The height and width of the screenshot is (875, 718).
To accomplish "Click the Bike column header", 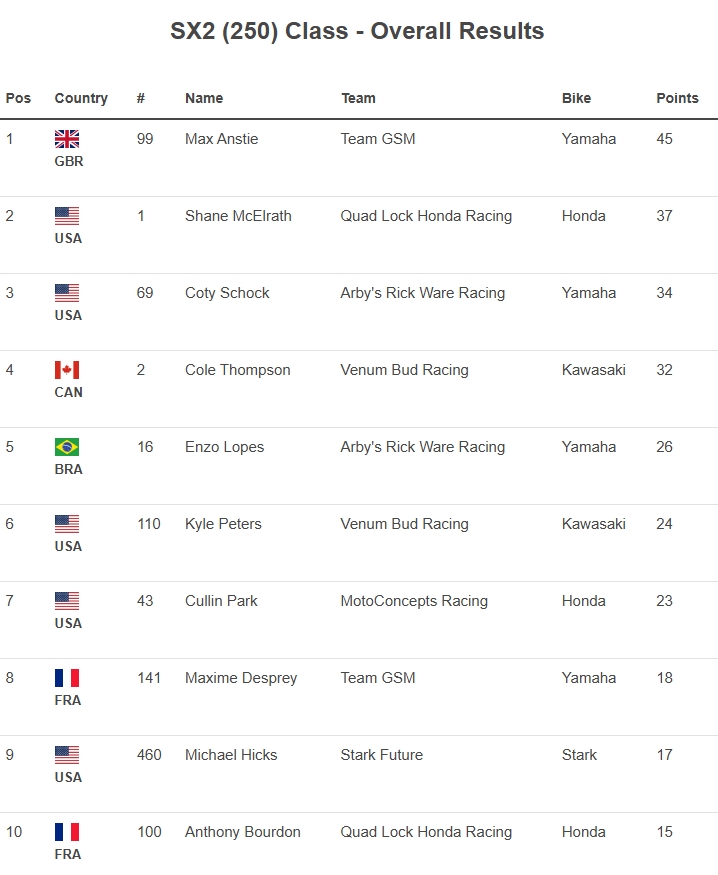I will pos(576,98).
